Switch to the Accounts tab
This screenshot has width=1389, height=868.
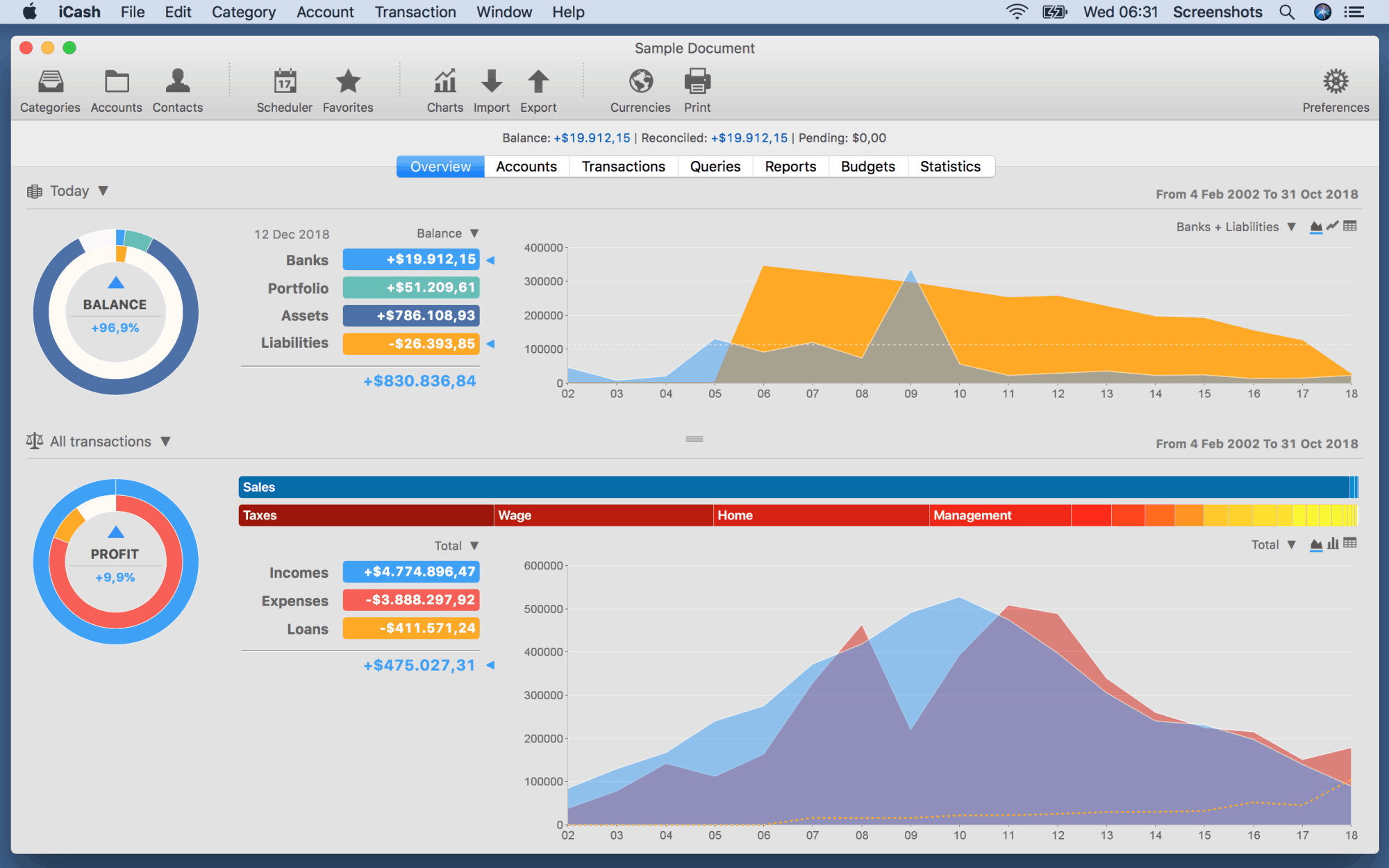526,167
